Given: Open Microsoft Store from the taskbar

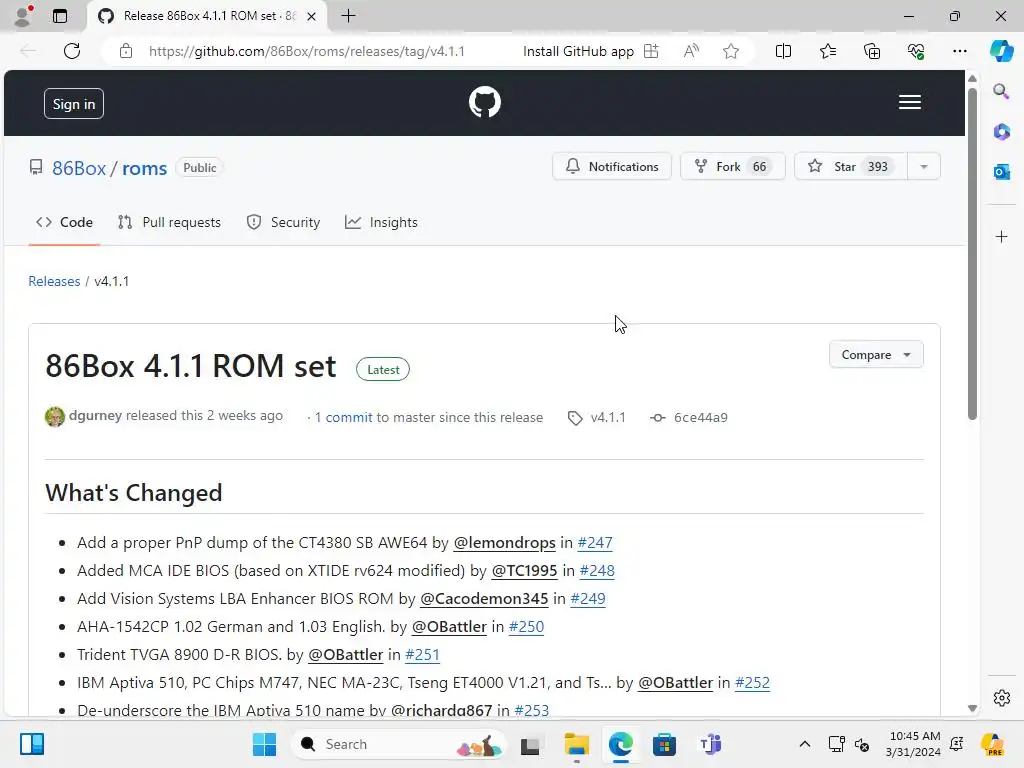Looking at the screenshot, I should click(x=664, y=744).
